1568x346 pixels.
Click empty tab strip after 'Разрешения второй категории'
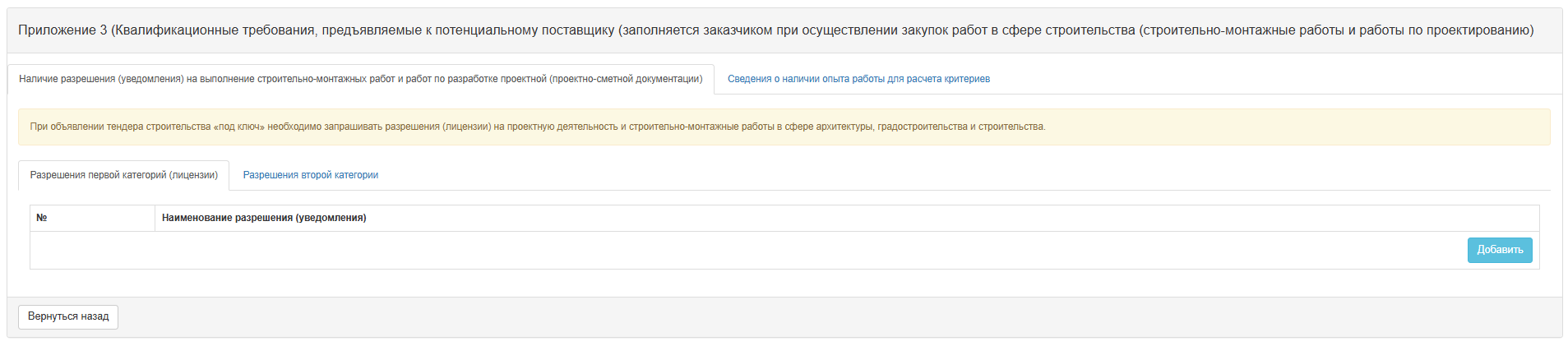click(970, 175)
